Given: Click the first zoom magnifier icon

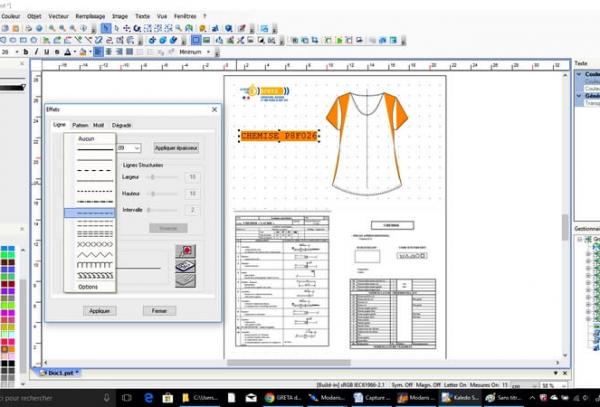Looking at the screenshot, I should point(52,28).
